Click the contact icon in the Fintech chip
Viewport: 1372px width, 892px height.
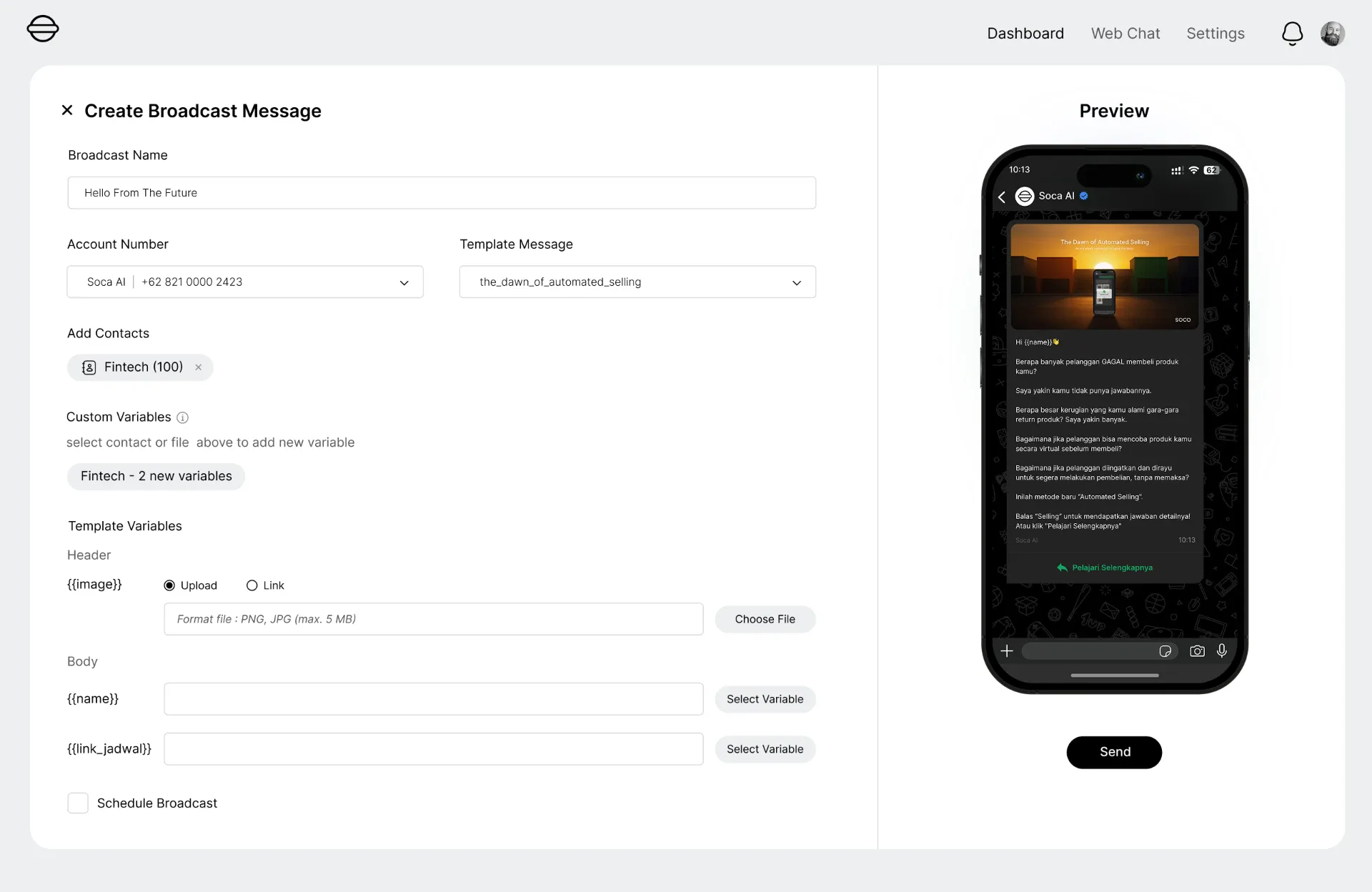point(89,367)
